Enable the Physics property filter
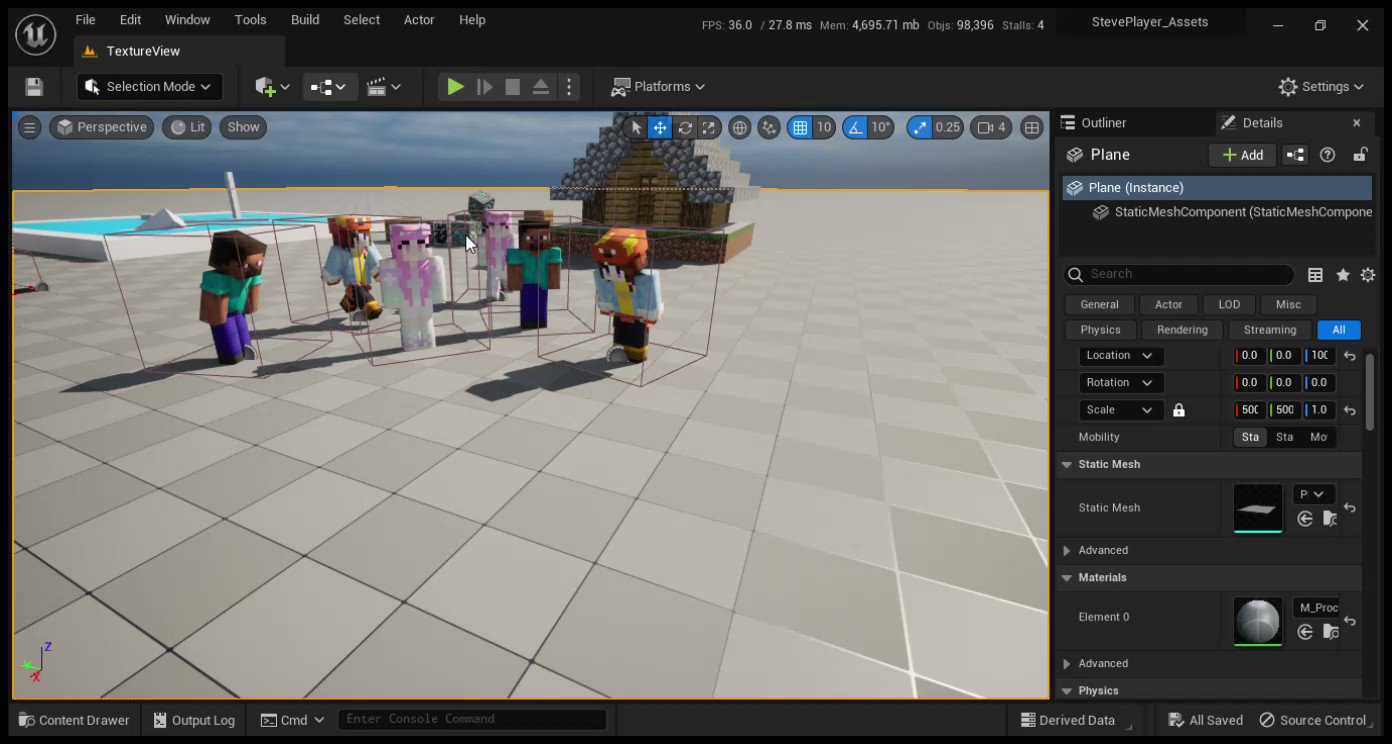This screenshot has width=1392, height=744. tap(1099, 329)
